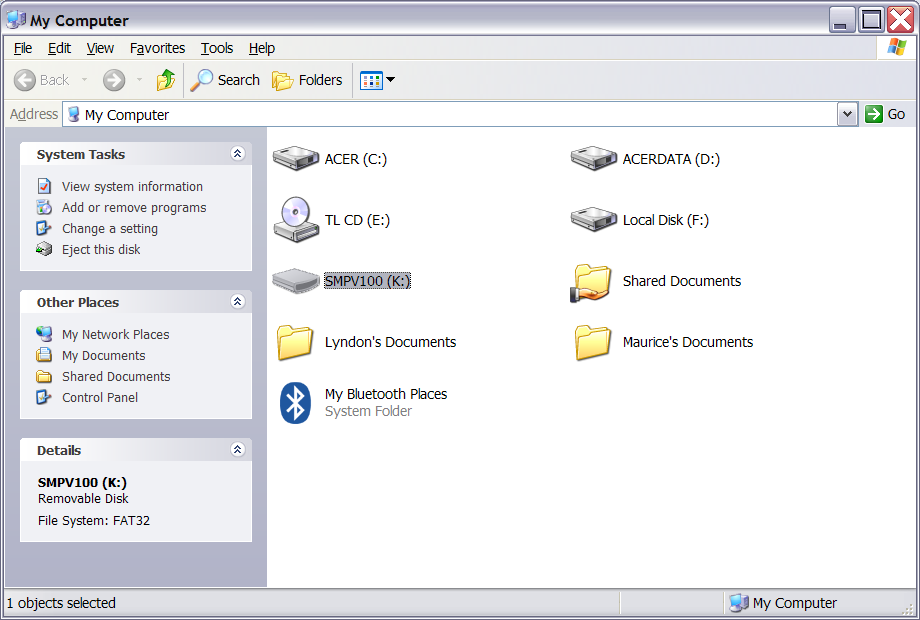
Task: Expand the Address bar dropdown arrow
Action: 848,114
